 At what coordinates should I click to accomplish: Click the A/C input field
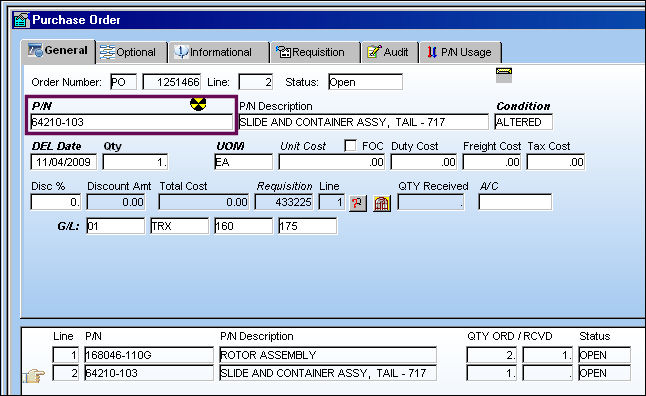coord(515,202)
